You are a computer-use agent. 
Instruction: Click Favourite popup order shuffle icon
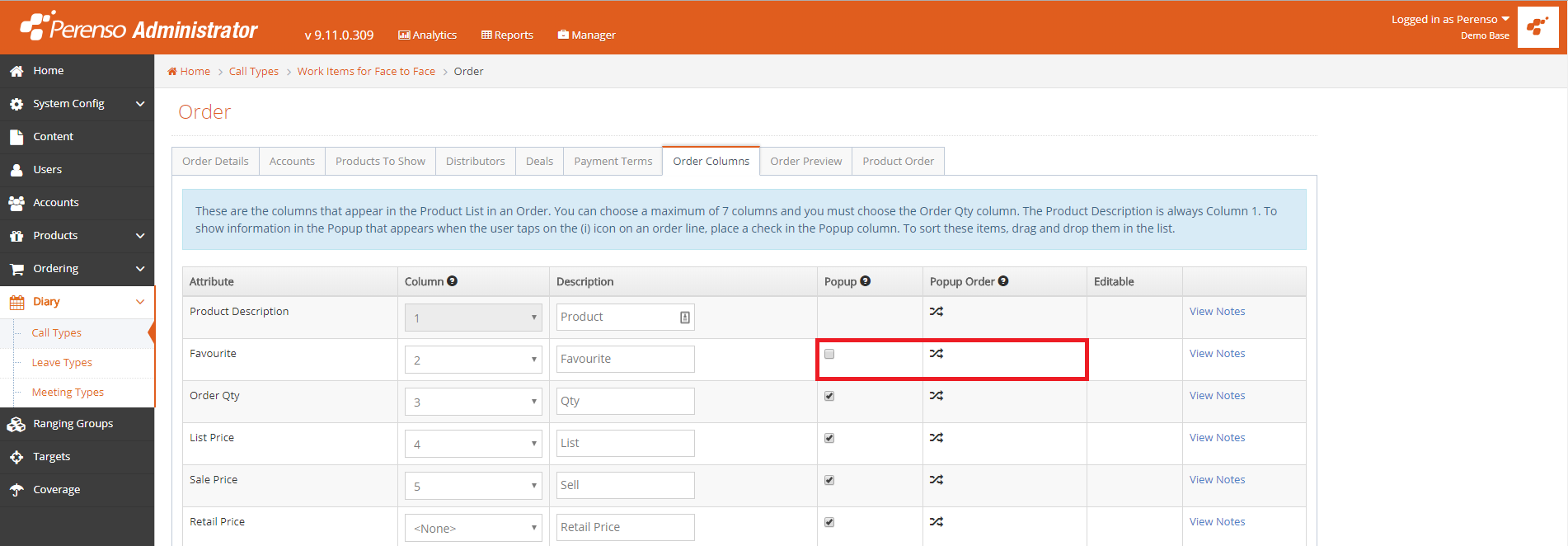(937, 354)
